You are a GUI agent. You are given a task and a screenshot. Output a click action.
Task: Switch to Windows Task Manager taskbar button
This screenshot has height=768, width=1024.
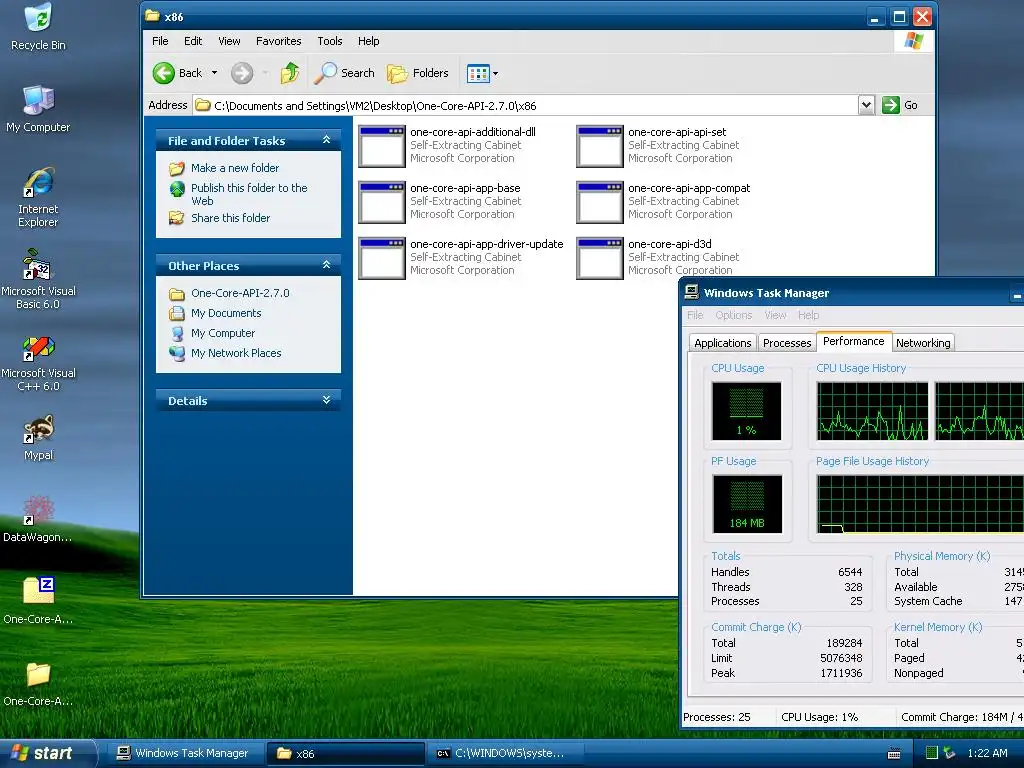tap(184, 753)
